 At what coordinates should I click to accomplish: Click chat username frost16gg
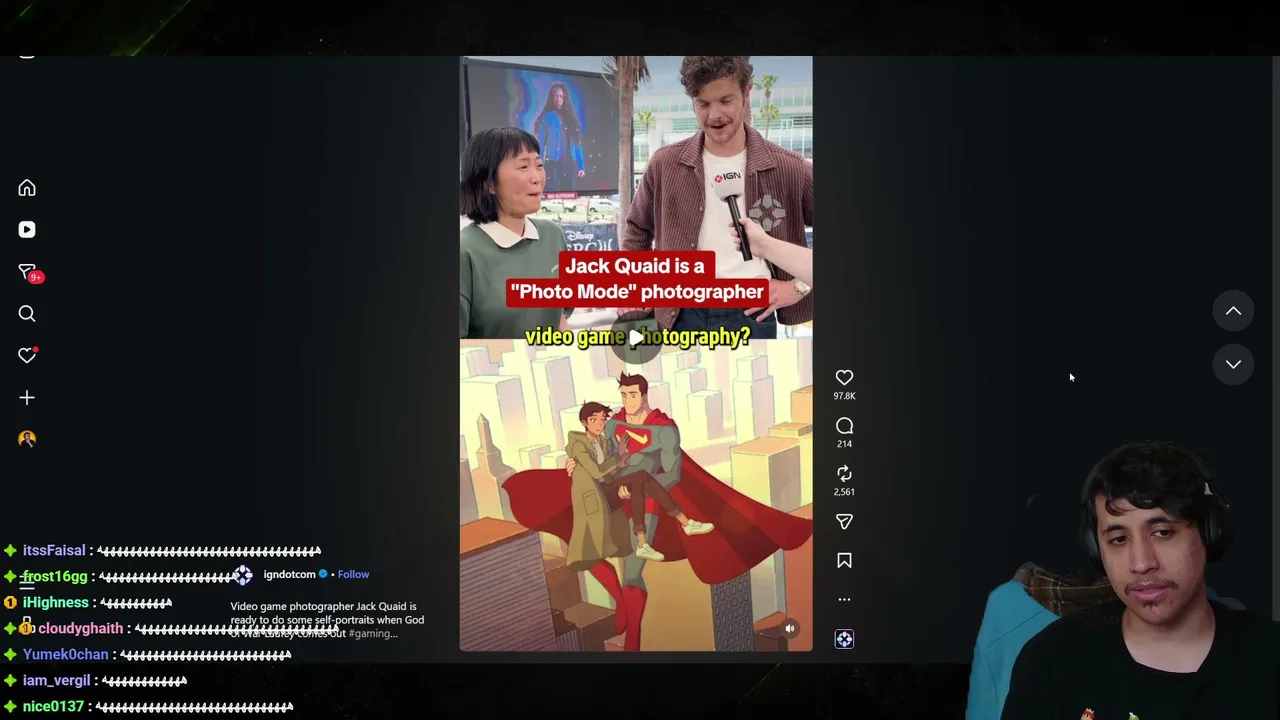coord(55,577)
